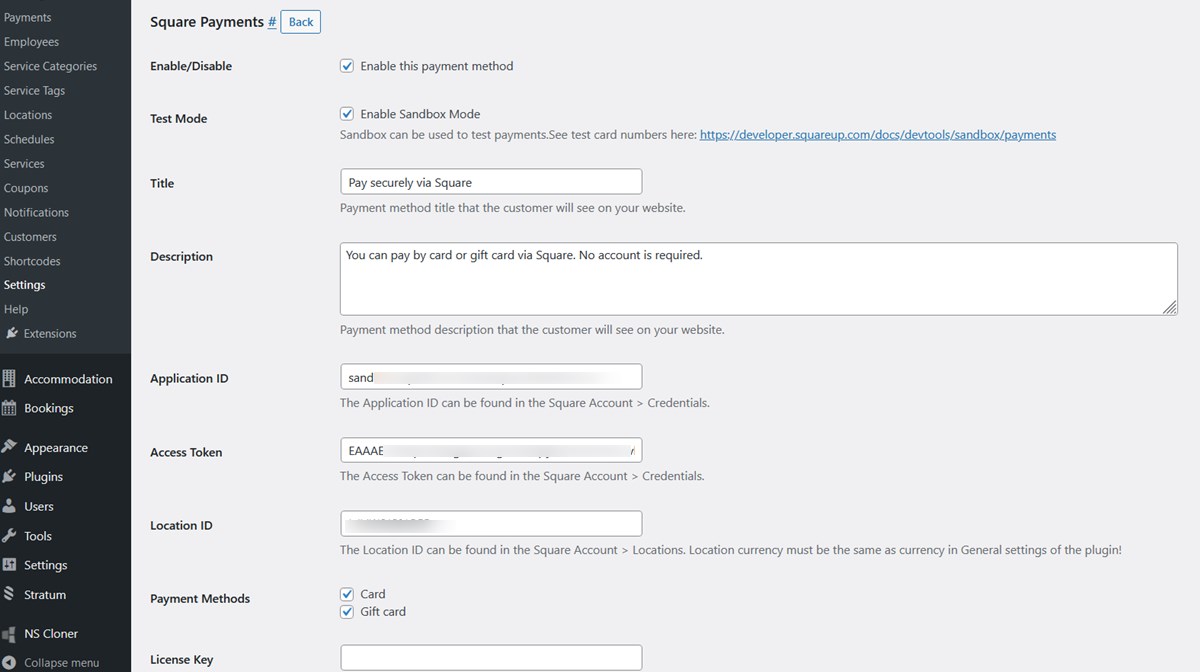The image size is (1200, 672).
Task: Uncheck Enable this payment method
Action: tap(347, 66)
